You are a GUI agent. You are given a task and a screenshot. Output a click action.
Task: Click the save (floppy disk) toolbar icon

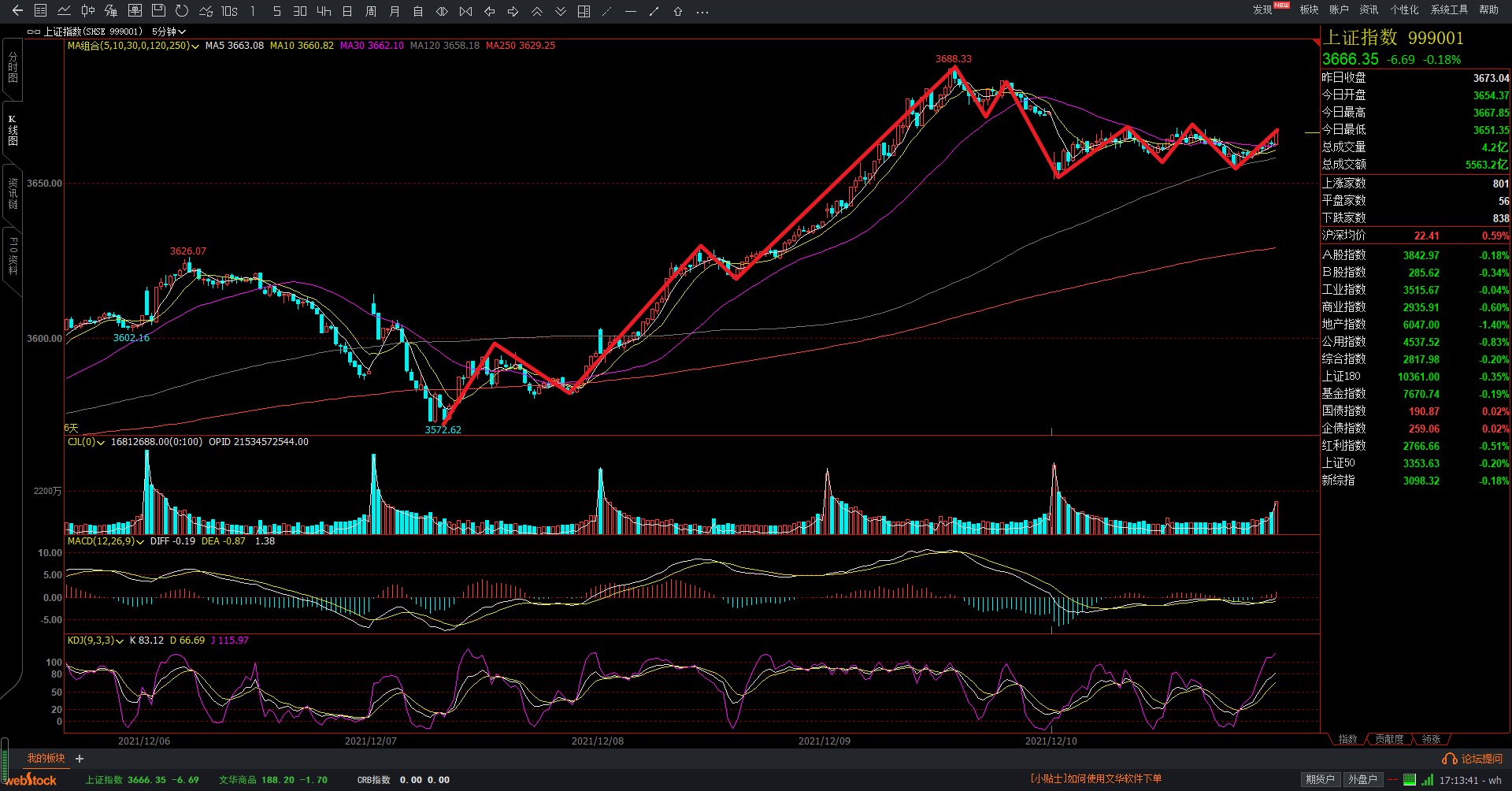tap(158, 11)
